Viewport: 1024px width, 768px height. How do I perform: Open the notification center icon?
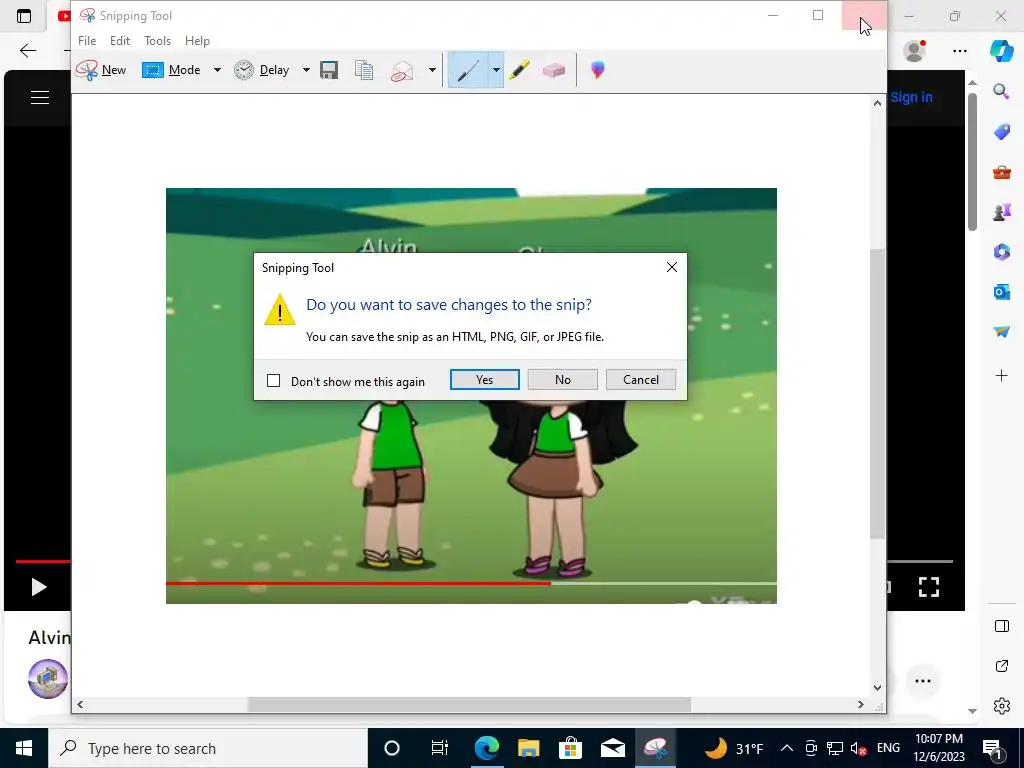pyautogui.click(x=993, y=749)
